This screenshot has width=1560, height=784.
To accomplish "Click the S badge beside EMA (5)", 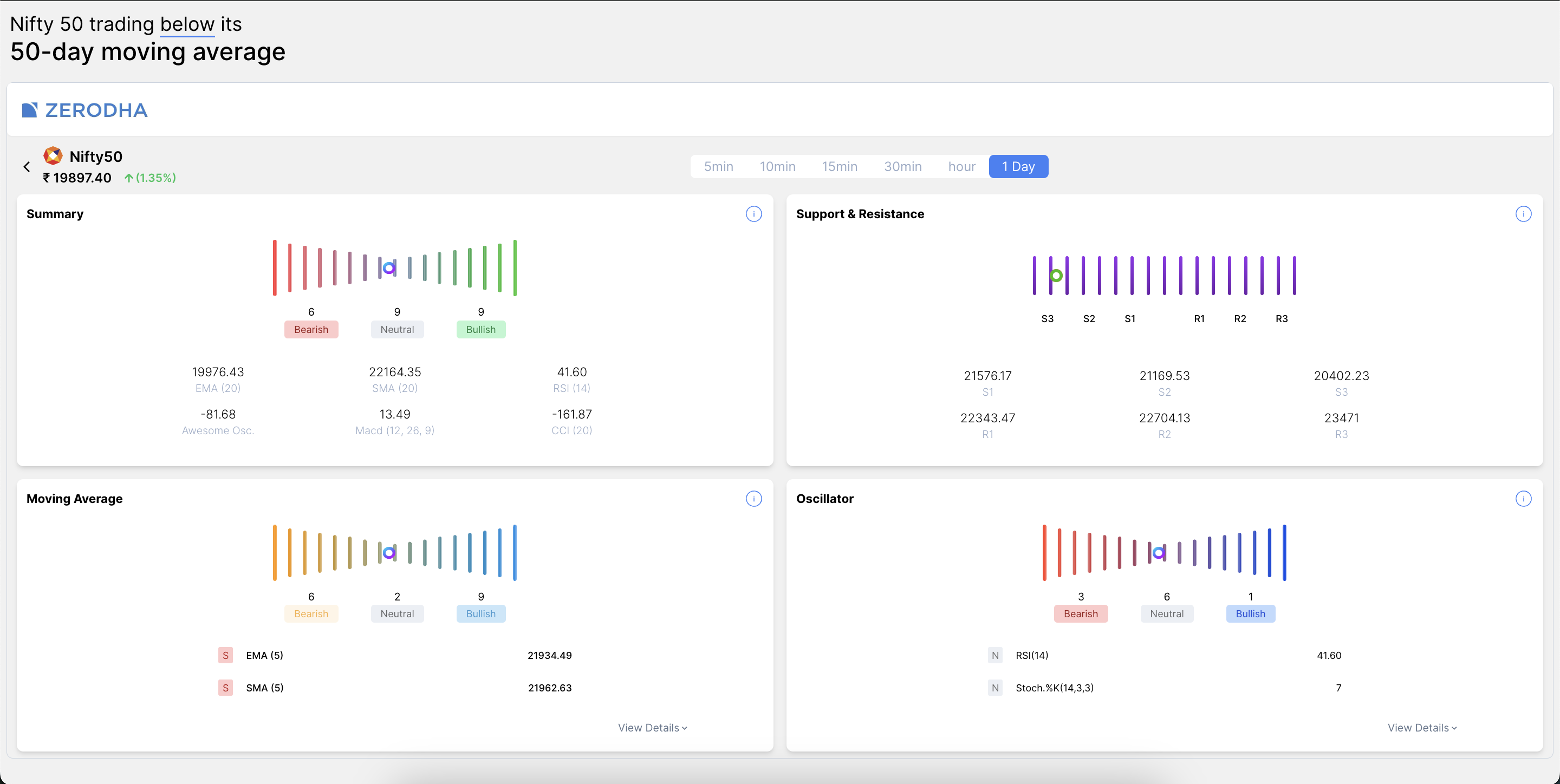I will click(x=225, y=655).
